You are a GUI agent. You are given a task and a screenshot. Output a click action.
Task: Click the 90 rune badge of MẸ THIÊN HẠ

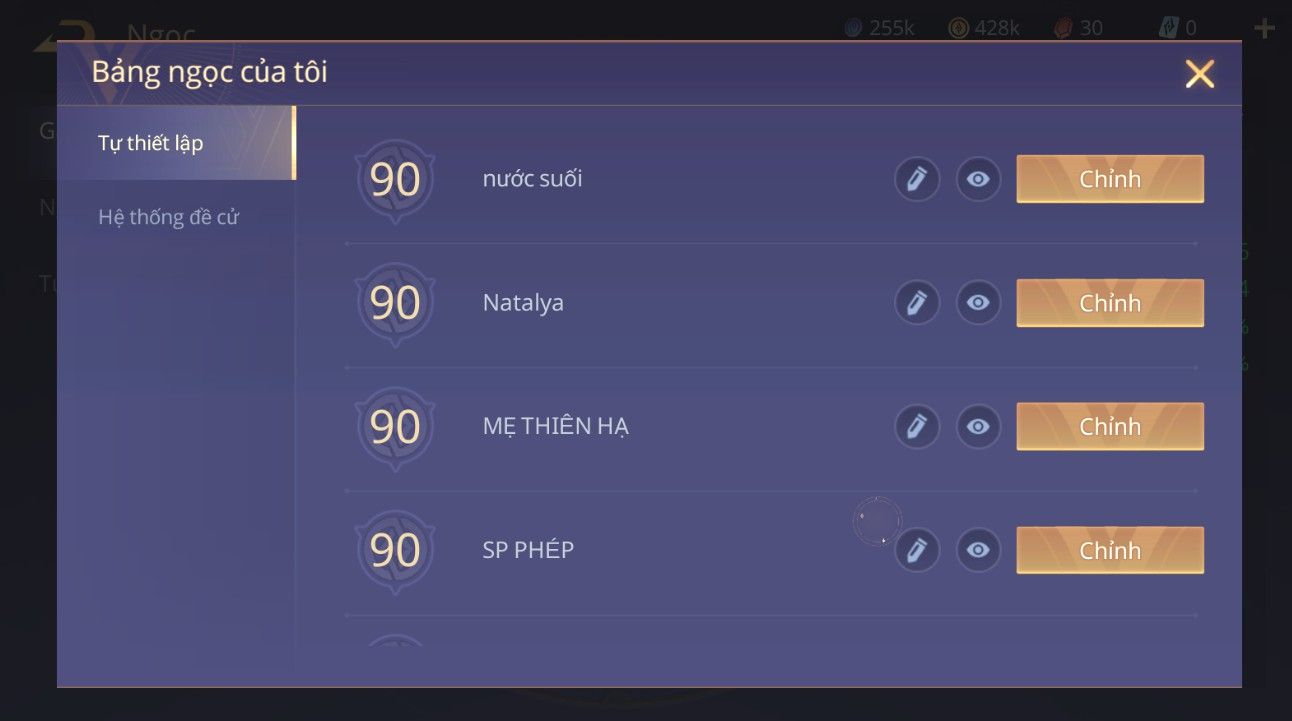click(395, 428)
